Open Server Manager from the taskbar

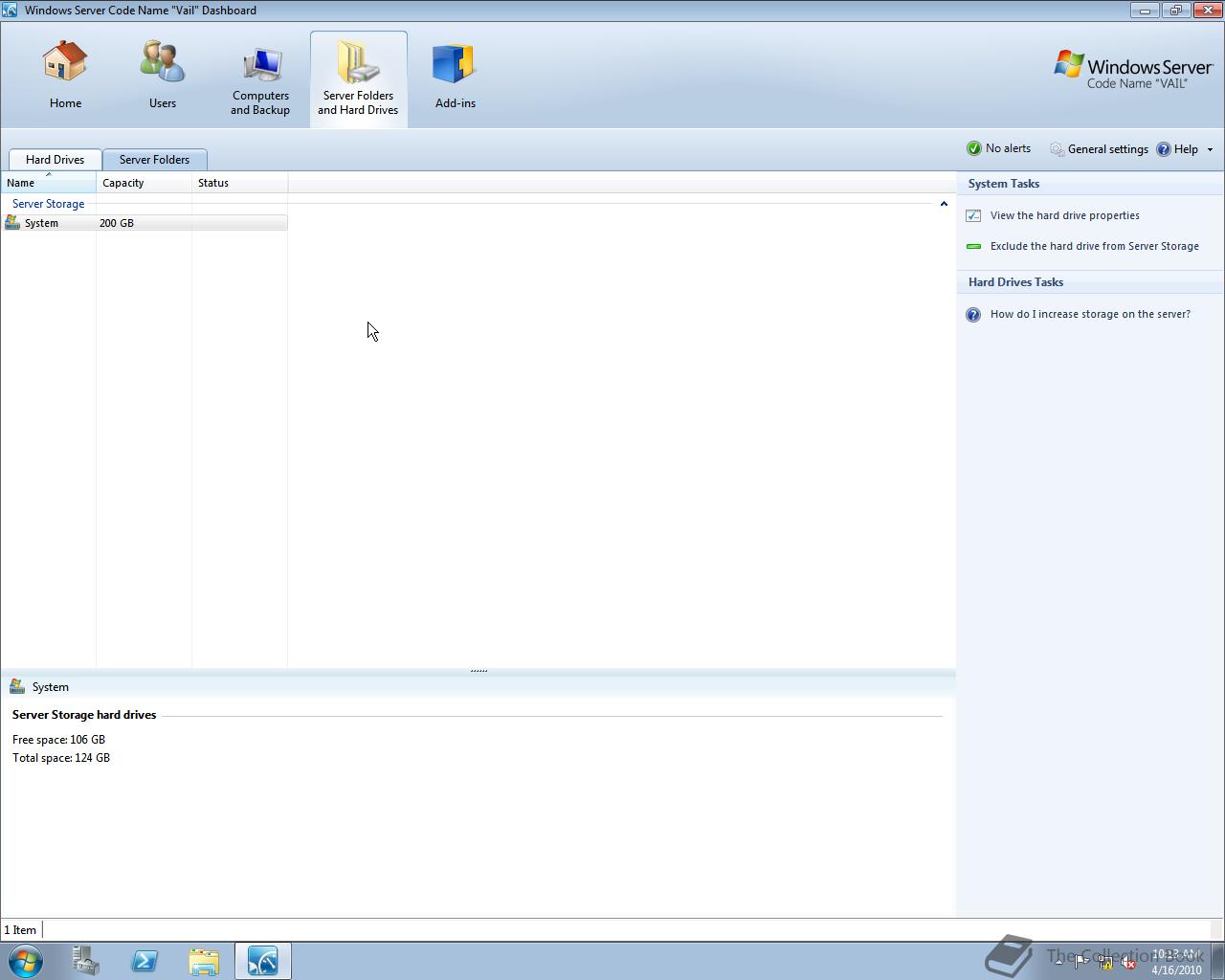tap(85, 961)
